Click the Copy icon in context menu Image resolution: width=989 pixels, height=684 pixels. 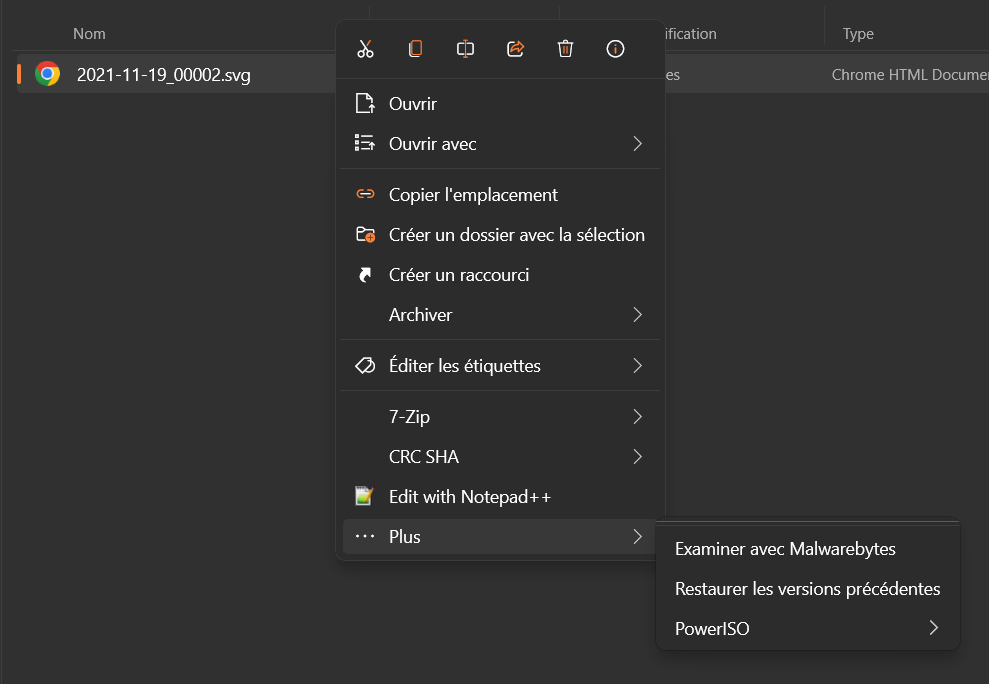pos(415,48)
